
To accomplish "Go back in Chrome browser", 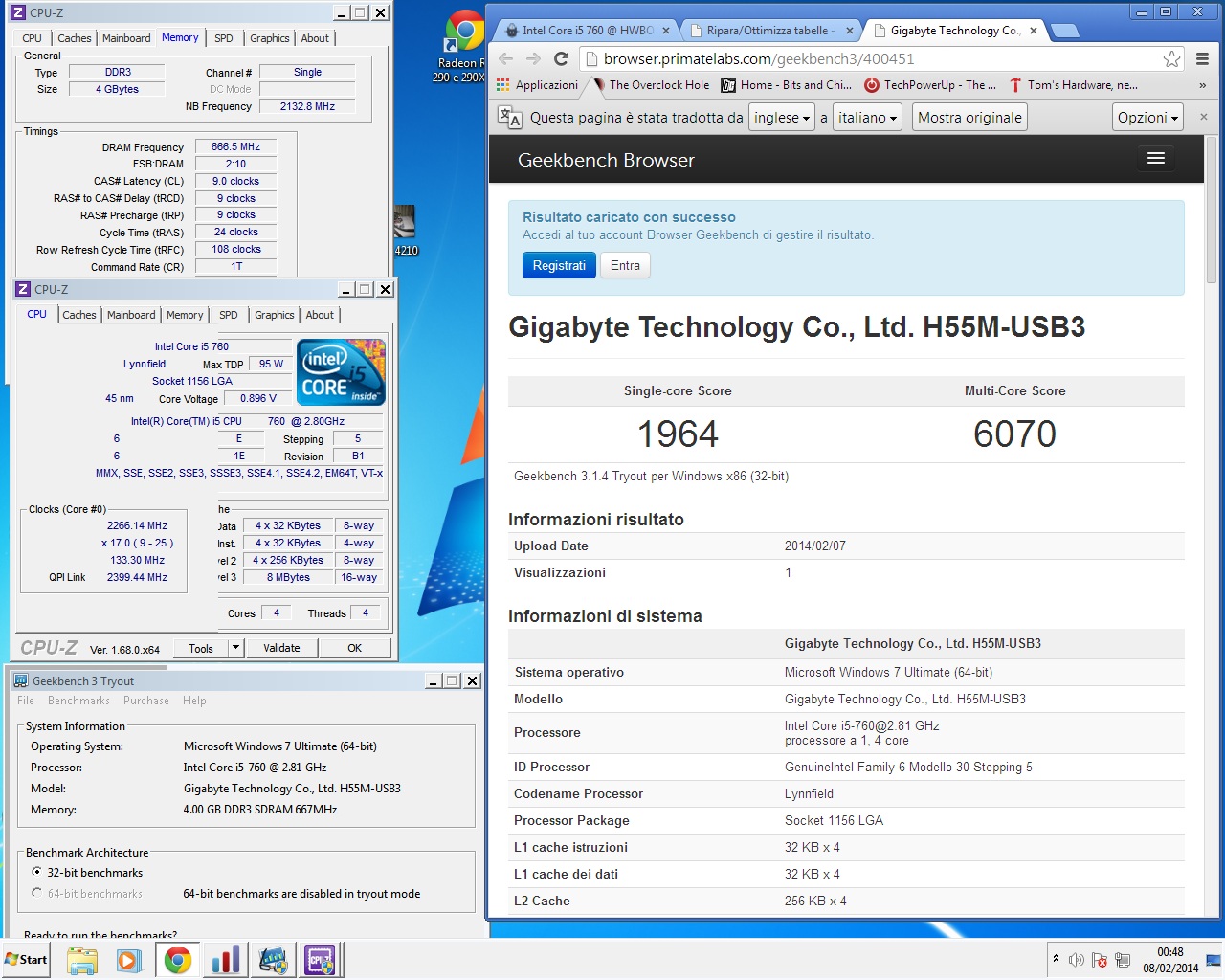I will (506, 58).
